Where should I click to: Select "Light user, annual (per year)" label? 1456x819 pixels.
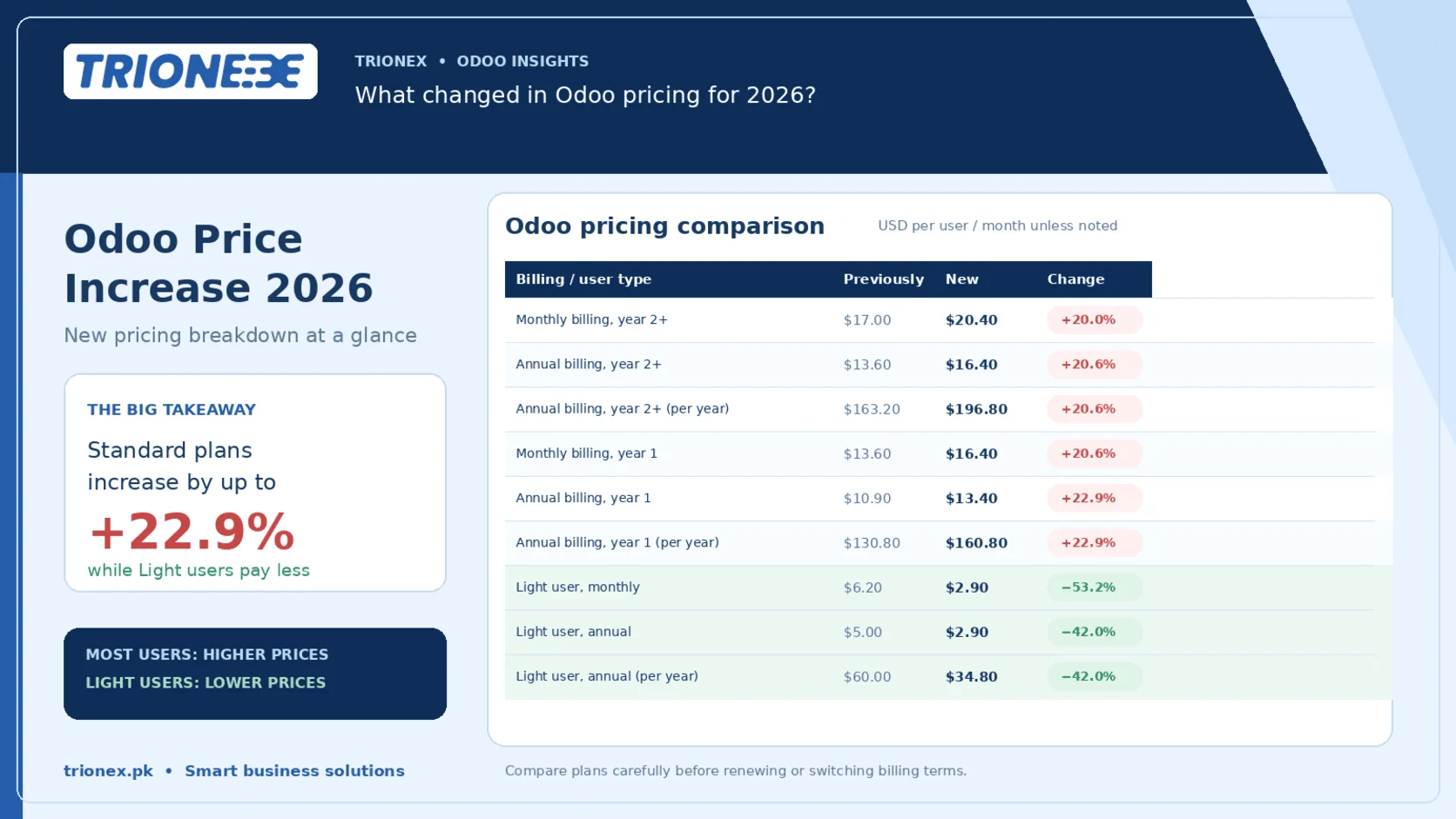pyautogui.click(x=606, y=676)
